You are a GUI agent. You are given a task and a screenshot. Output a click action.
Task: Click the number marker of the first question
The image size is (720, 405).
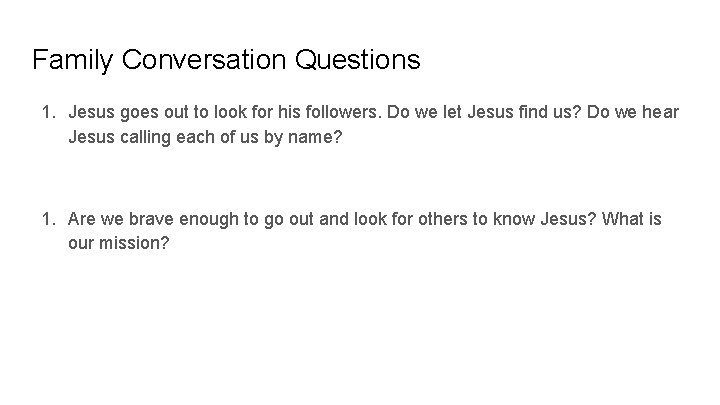pos(47,113)
